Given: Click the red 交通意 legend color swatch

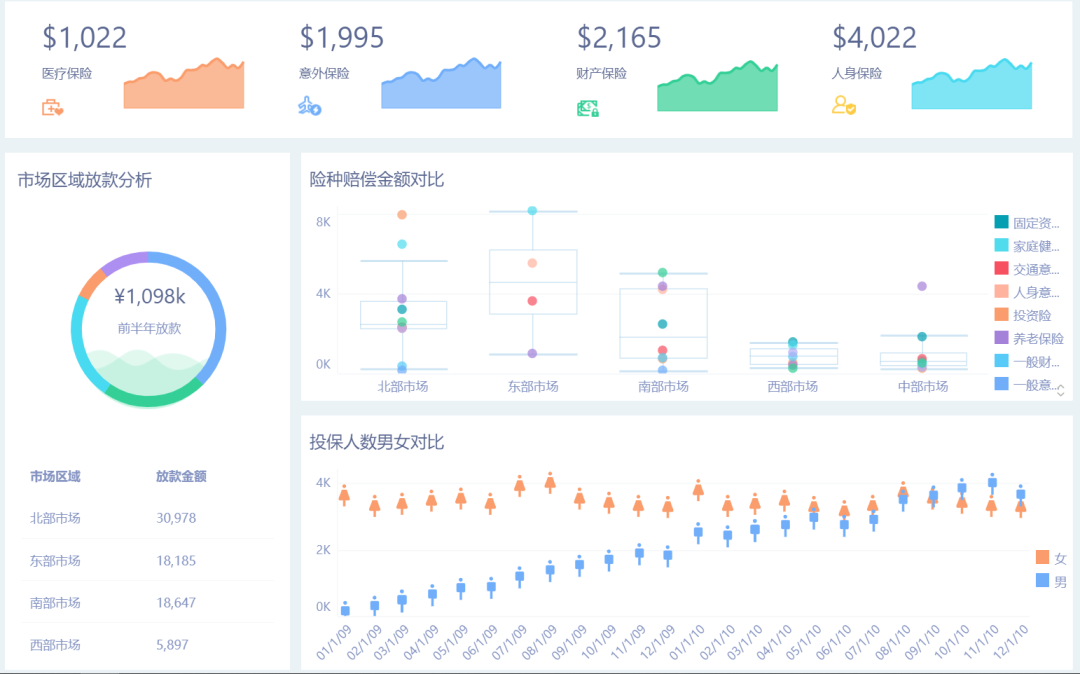Looking at the screenshot, I should tap(1001, 268).
